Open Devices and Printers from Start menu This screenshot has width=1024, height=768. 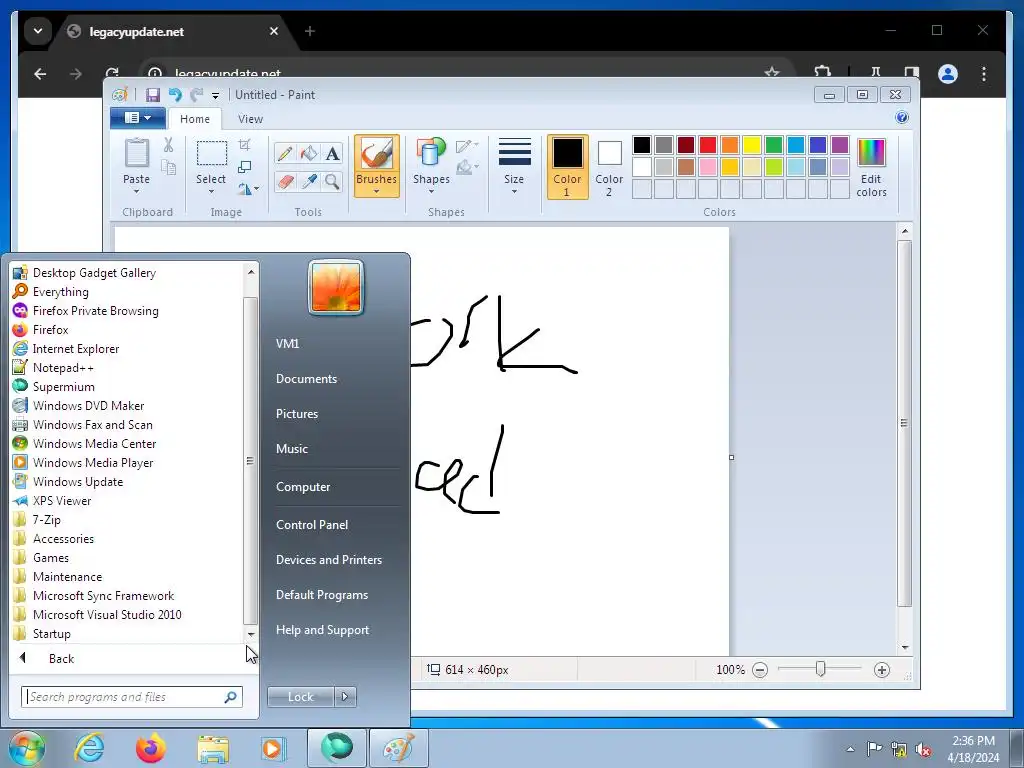[x=328, y=560]
